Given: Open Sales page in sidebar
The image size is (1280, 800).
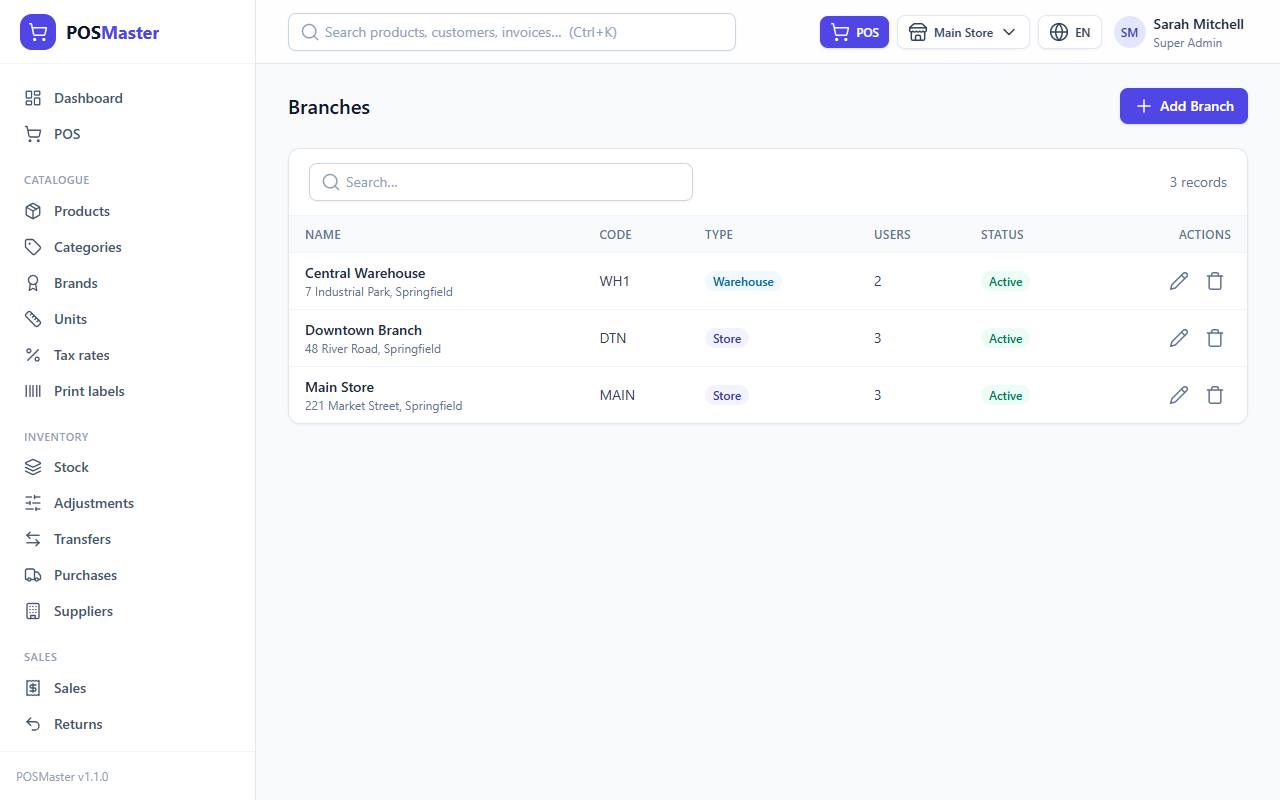Looking at the screenshot, I should pos(127,688).
